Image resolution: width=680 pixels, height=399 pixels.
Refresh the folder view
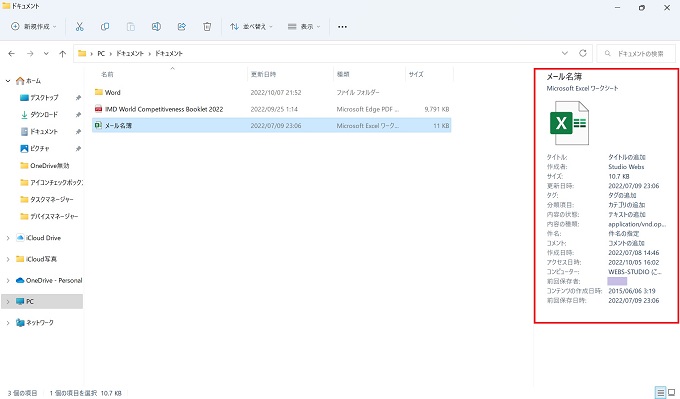coord(583,53)
